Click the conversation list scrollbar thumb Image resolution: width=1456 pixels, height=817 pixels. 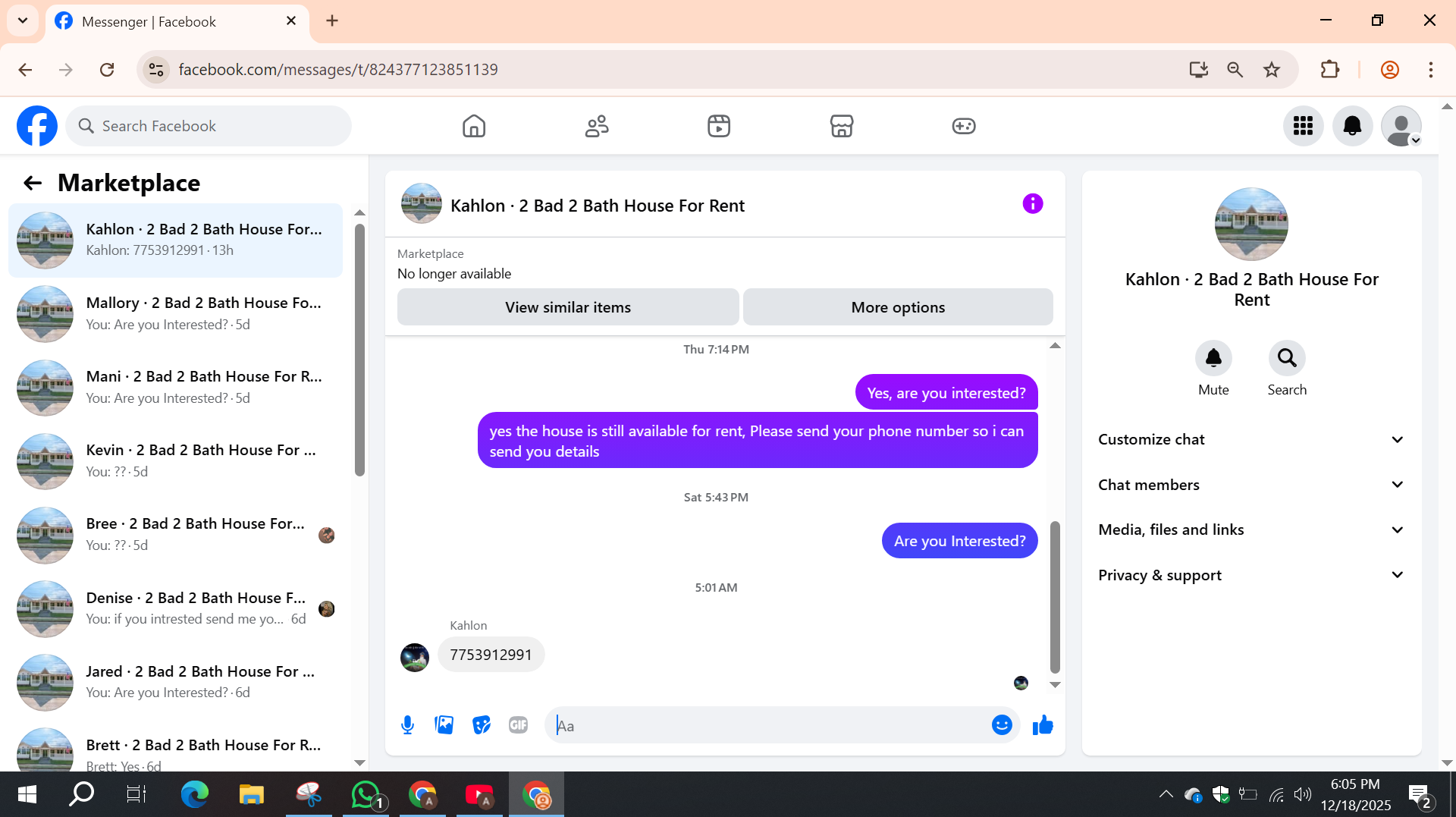(x=359, y=349)
